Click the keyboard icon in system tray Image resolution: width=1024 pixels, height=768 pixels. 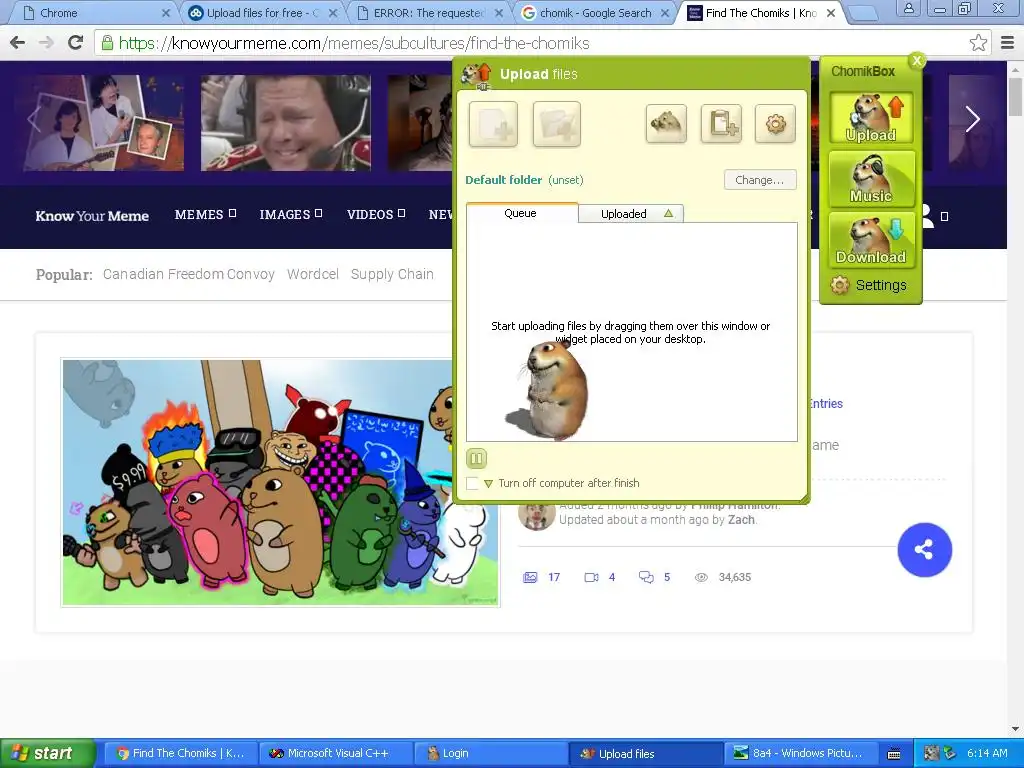[x=894, y=754]
